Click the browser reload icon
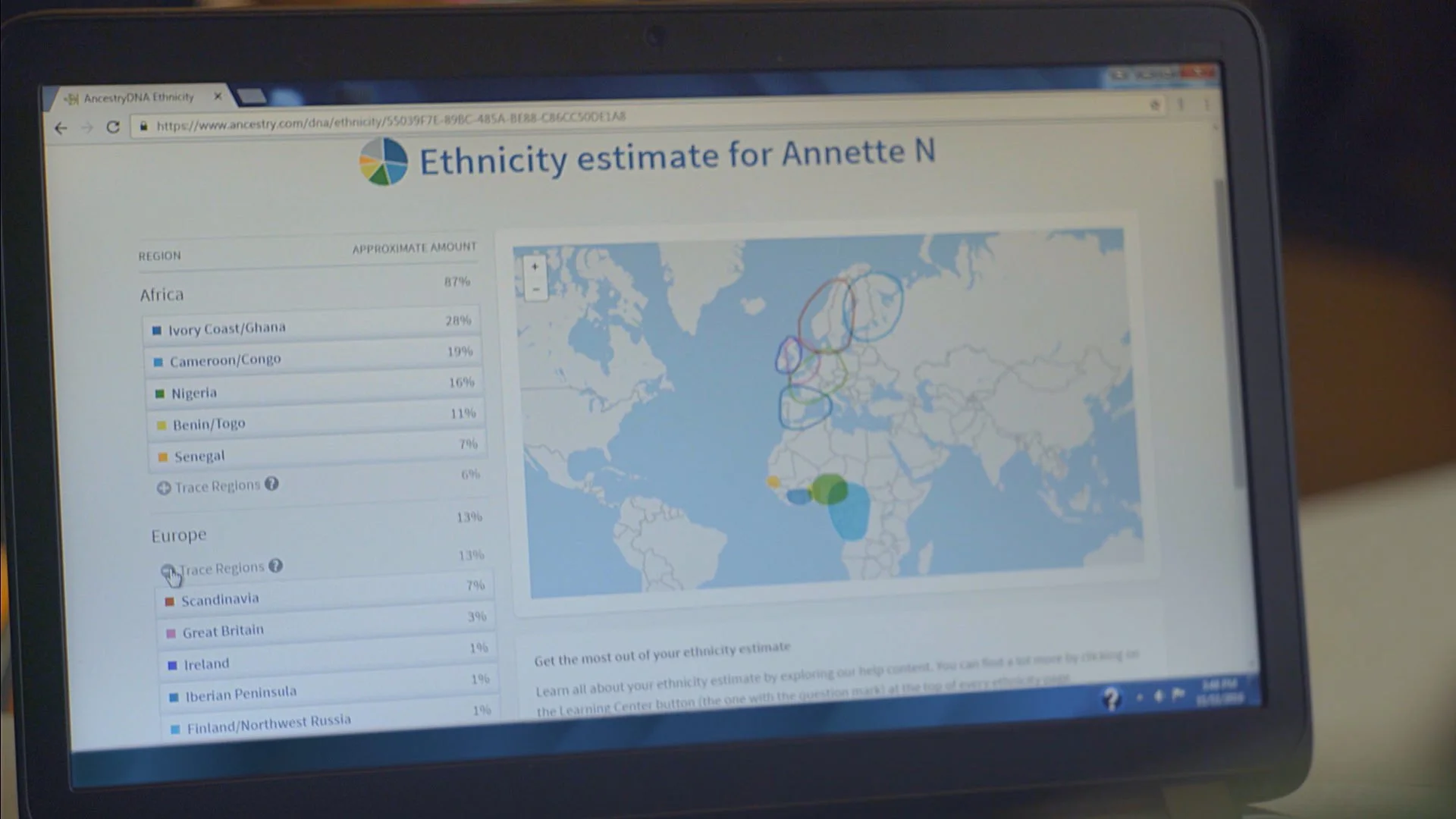 pyautogui.click(x=113, y=127)
